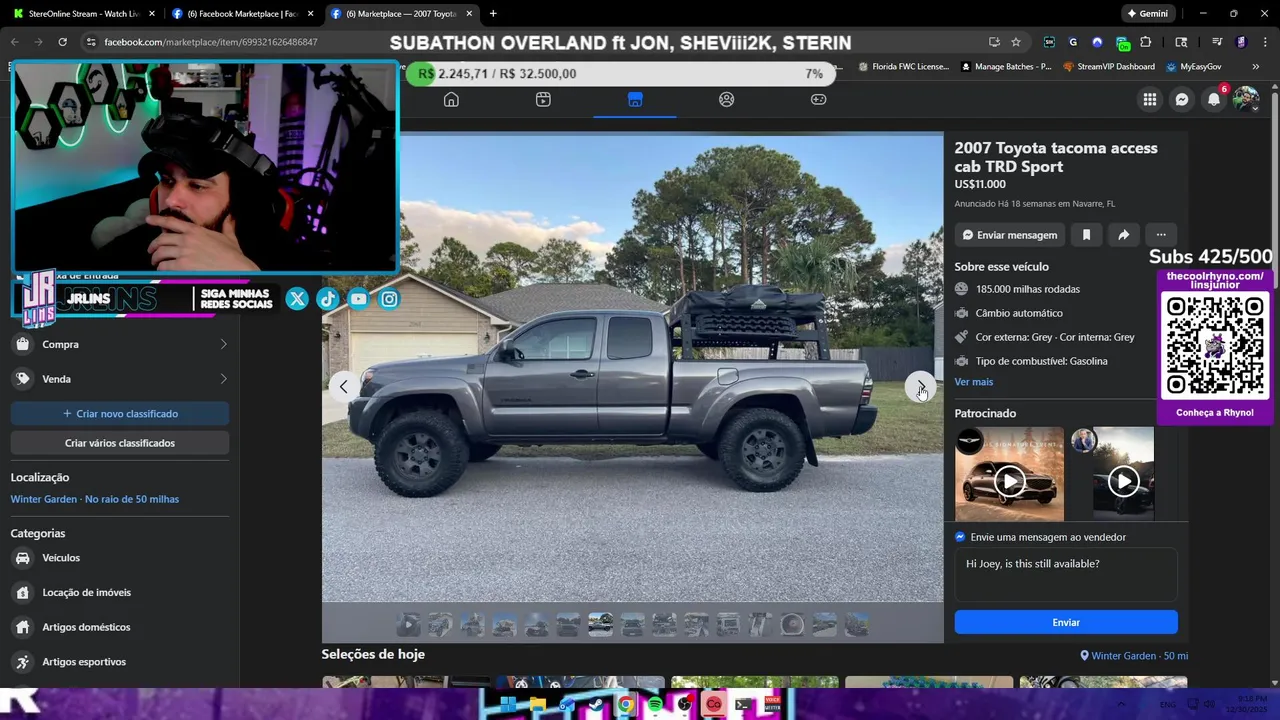This screenshot has height=720, width=1280.
Task: Click the blue Enviar button
Action: pos(1066,622)
